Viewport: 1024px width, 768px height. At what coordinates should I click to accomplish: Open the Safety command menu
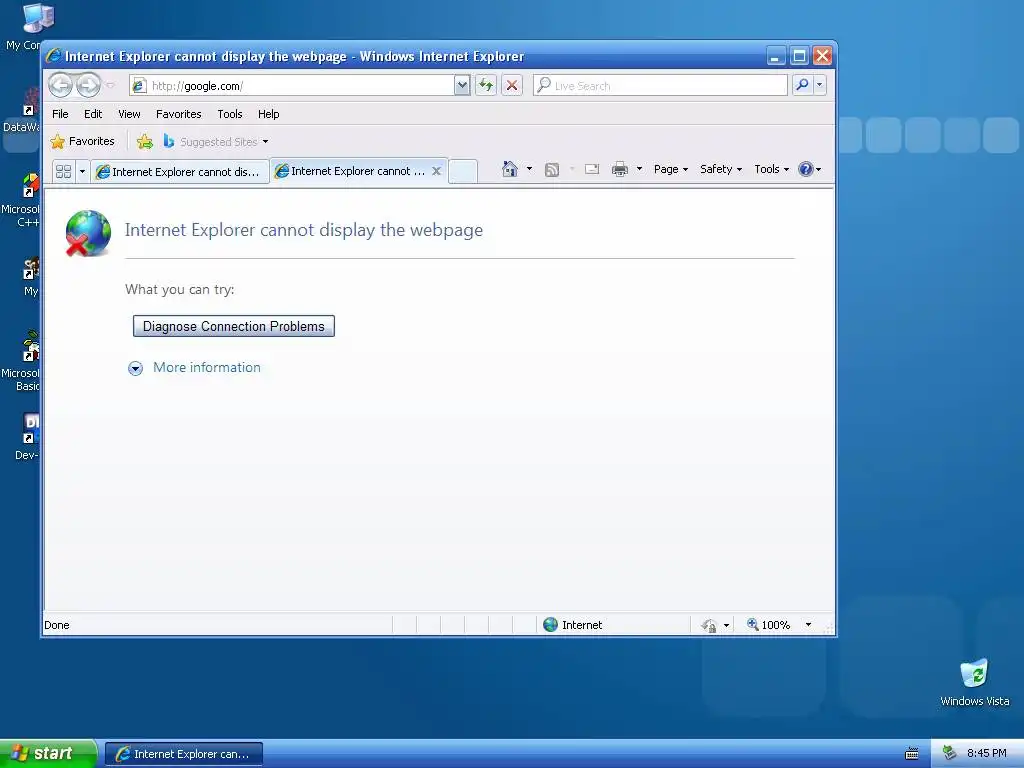tap(720, 169)
